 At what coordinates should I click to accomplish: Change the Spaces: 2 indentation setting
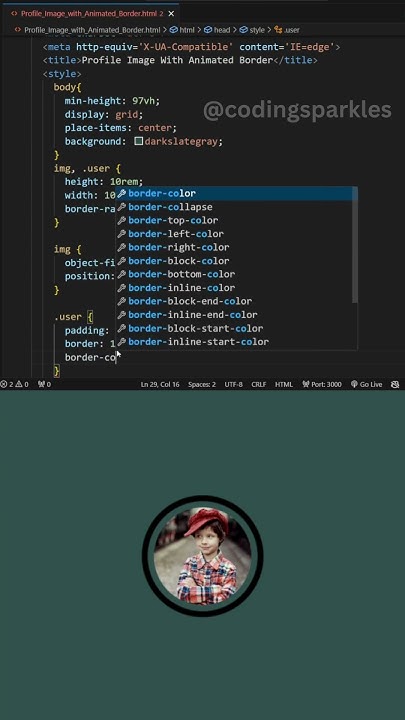tap(202, 384)
